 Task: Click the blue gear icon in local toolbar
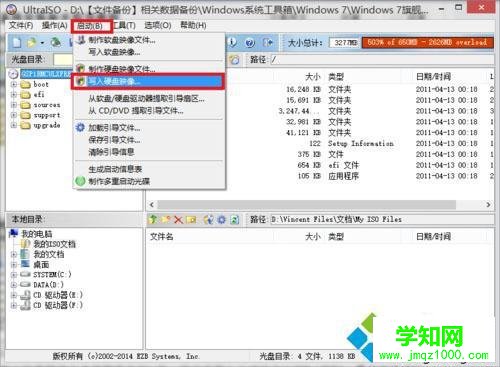(x=221, y=219)
